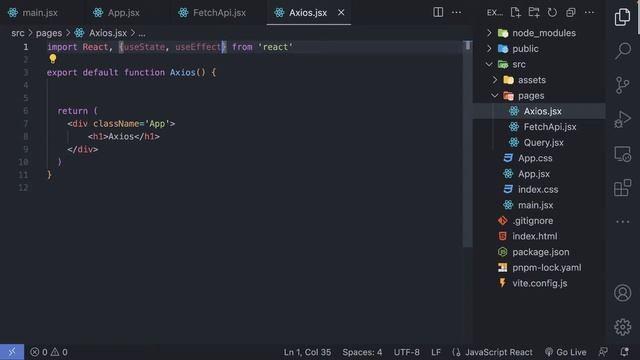The image size is (640, 360).
Task: Expand the node_modules folder
Action: click(539, 33)
